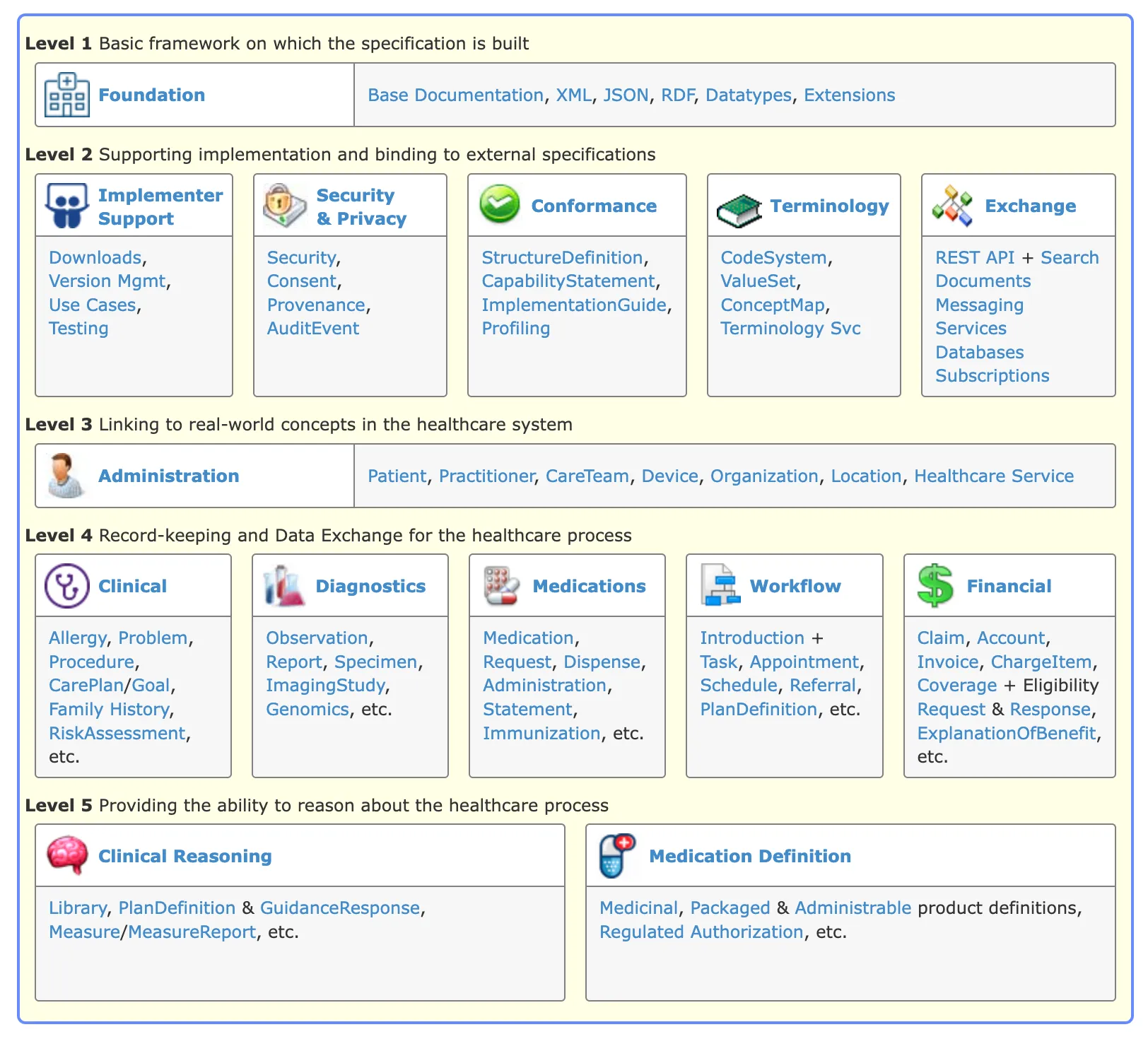Screen dimensions: 1148x1039
Task: Select the Implementer Support people icon
Action: point(66,204)
